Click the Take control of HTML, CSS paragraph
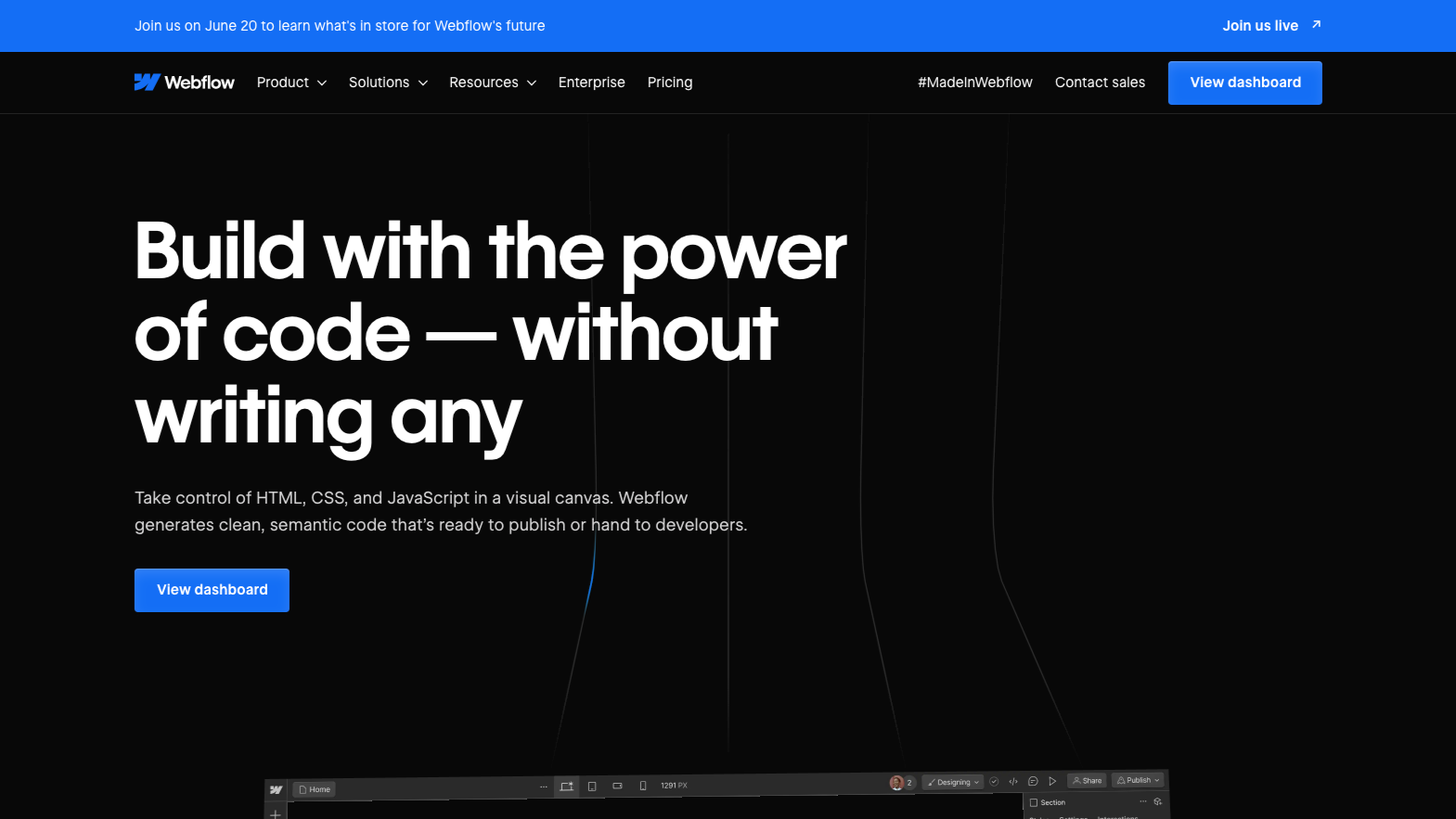This screenshot has width=1456, height=819. coord(441,511)
